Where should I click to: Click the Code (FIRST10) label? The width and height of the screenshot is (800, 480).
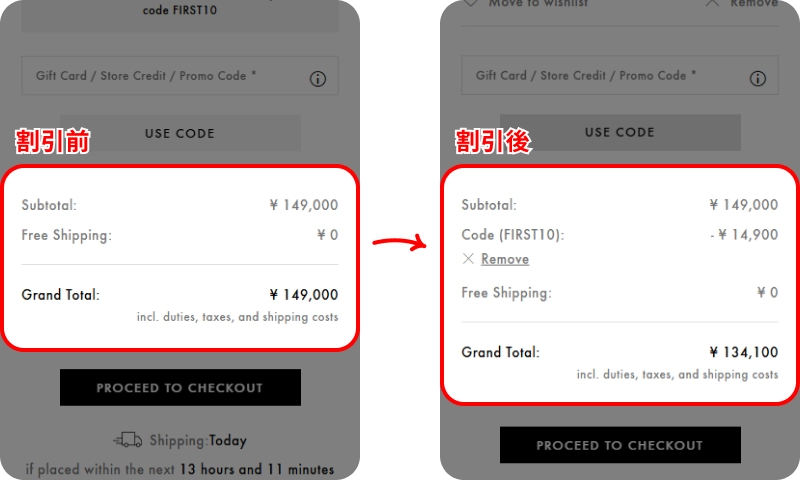tap(513, 235)
